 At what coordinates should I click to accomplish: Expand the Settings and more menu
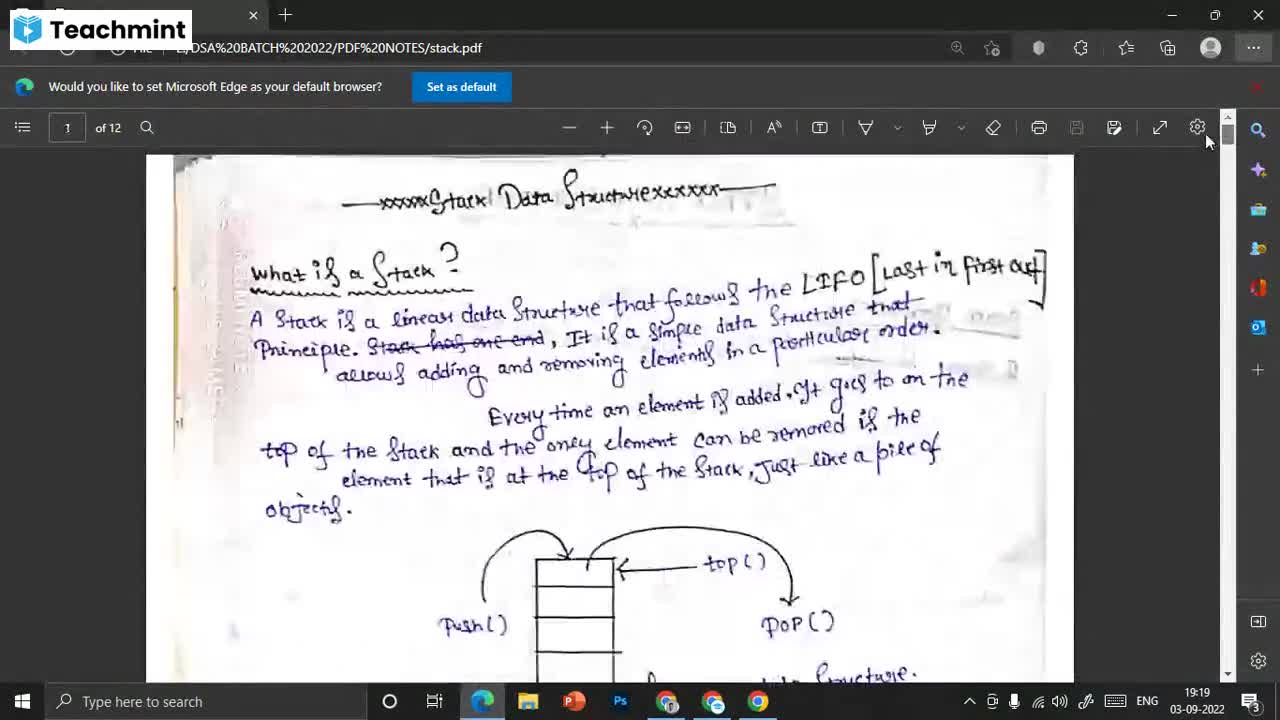coord(1253,47)
